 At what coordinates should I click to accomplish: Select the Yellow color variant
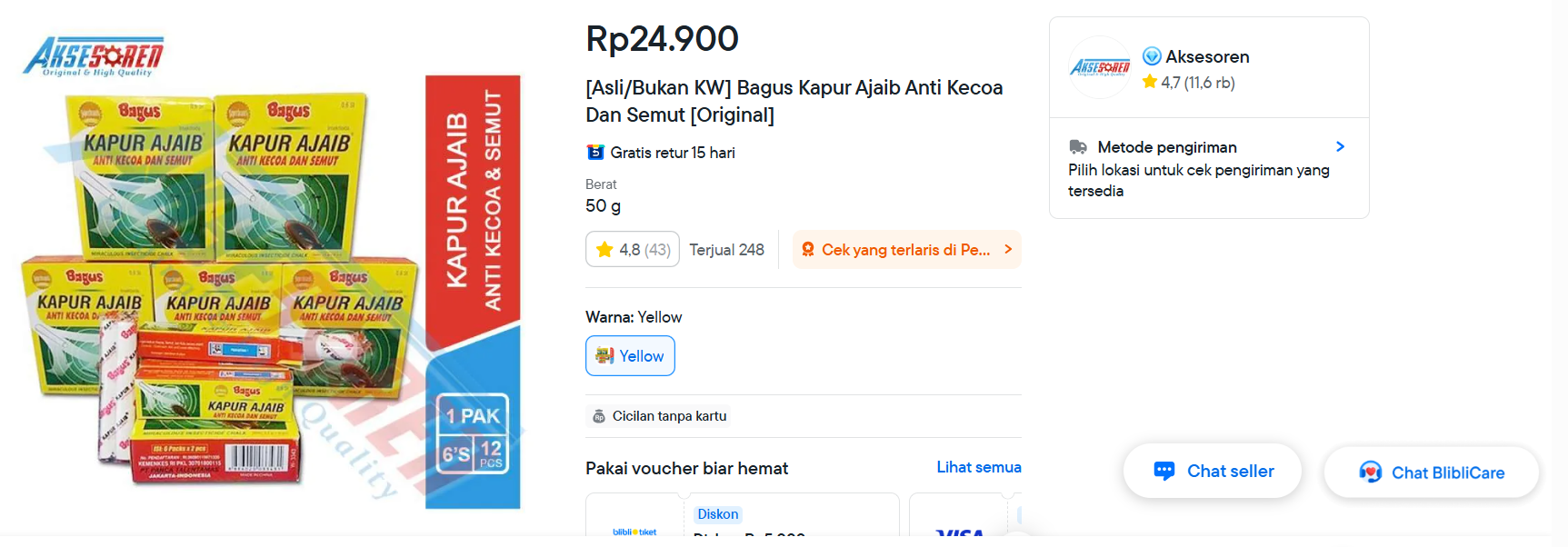[630, 355]
